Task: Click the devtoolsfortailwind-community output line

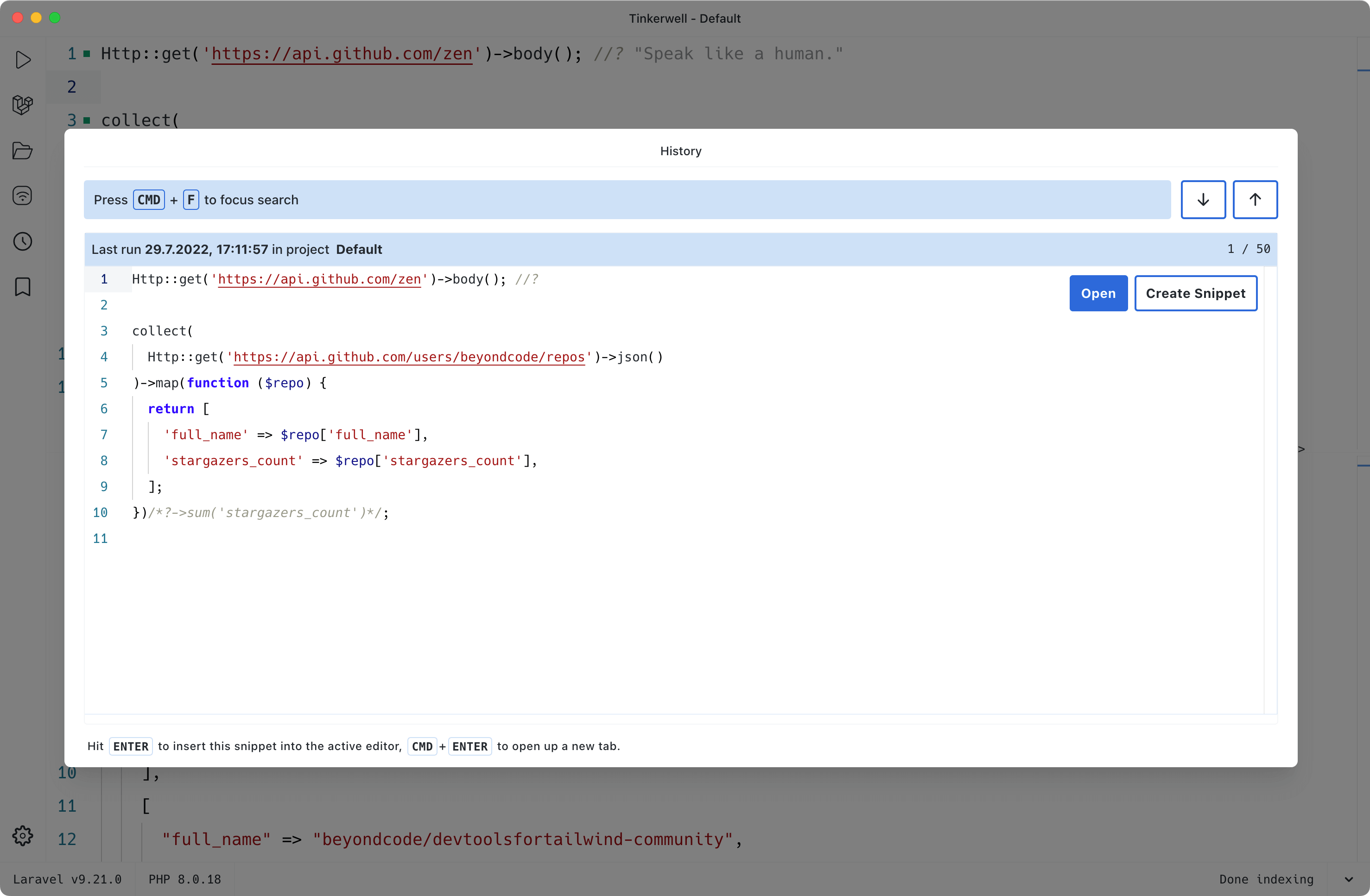Action: coord(452,839)
